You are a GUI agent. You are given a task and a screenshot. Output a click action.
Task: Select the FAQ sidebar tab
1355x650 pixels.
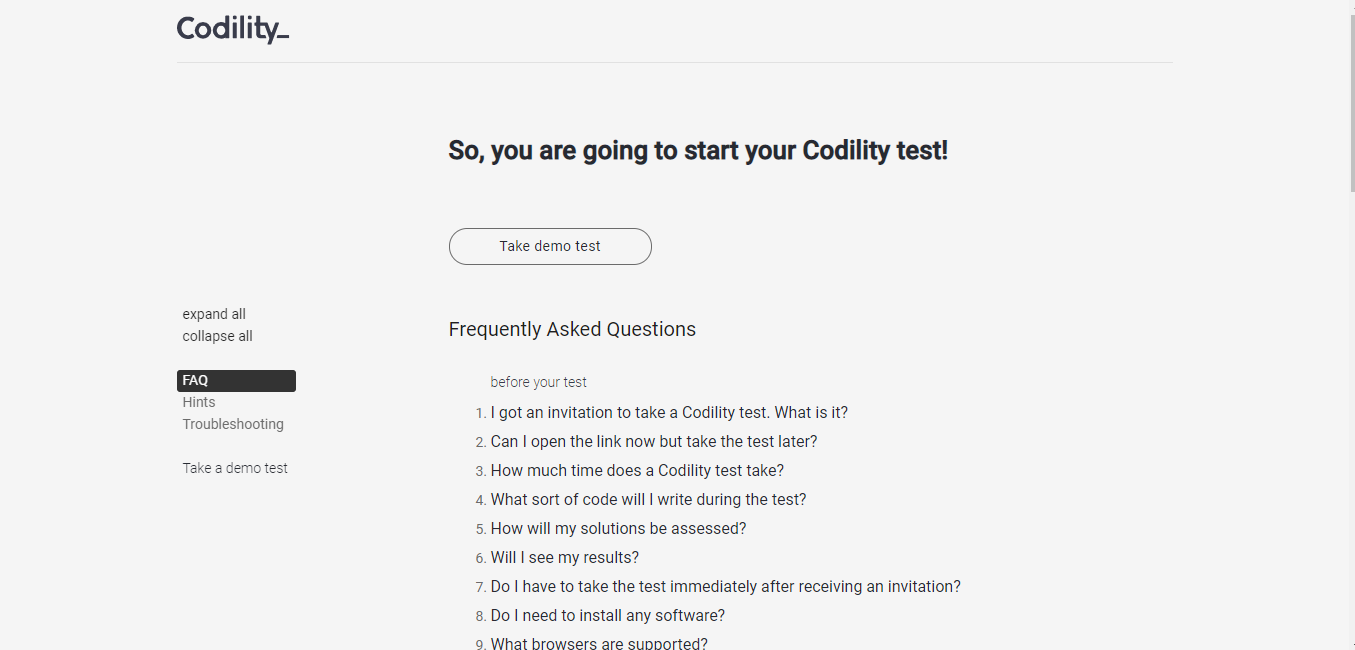point(236,381)
